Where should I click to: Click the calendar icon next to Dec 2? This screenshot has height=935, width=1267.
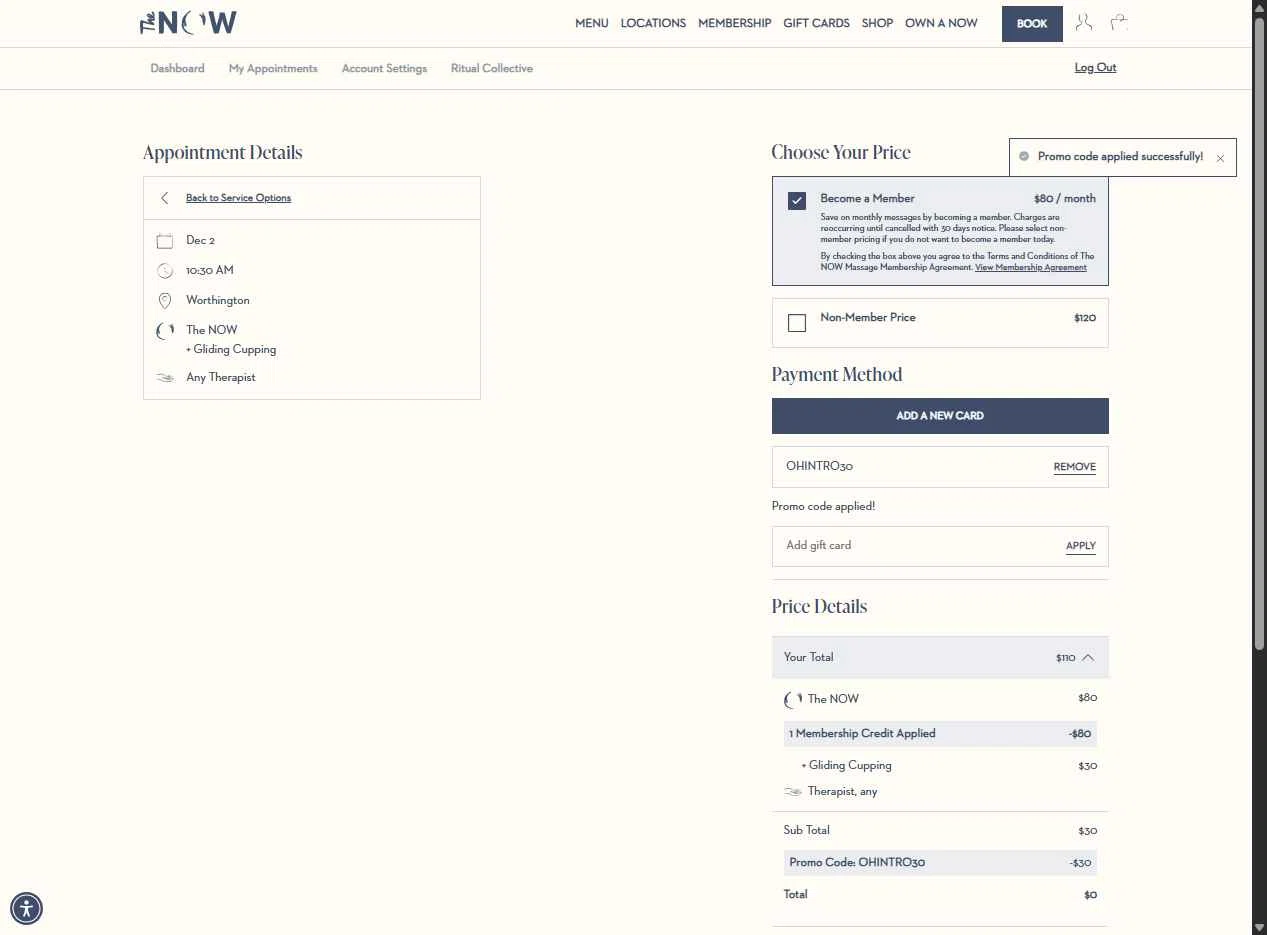(165, 241)
